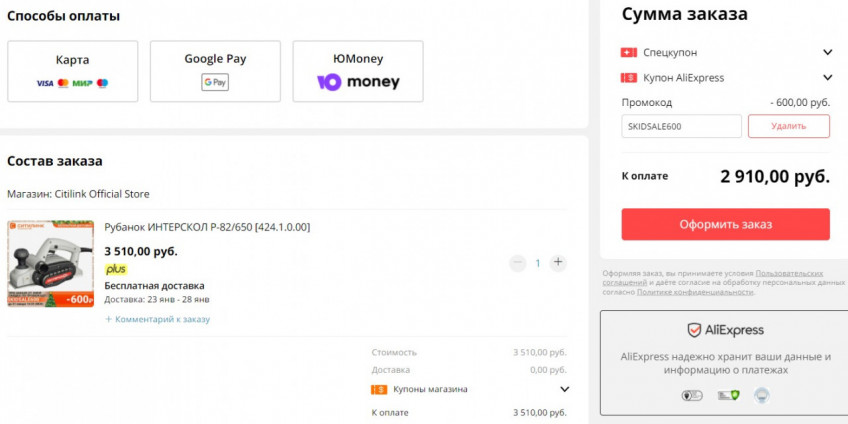Click the orange Купон AliExpress icon
The image size is (848, 424).
pos(629,78)
